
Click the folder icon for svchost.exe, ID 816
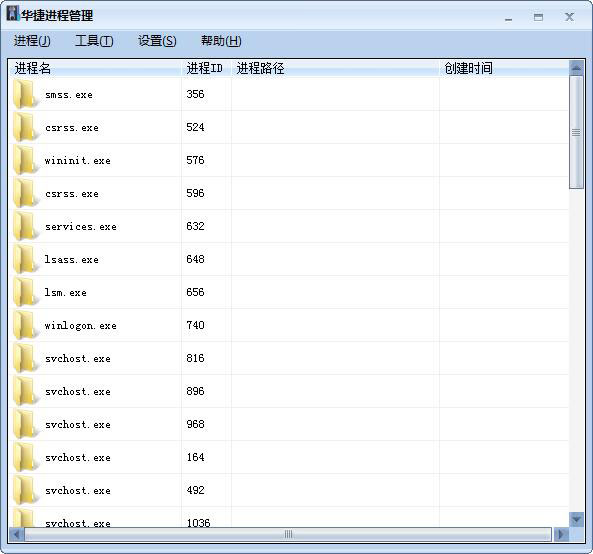pos(26,358)
